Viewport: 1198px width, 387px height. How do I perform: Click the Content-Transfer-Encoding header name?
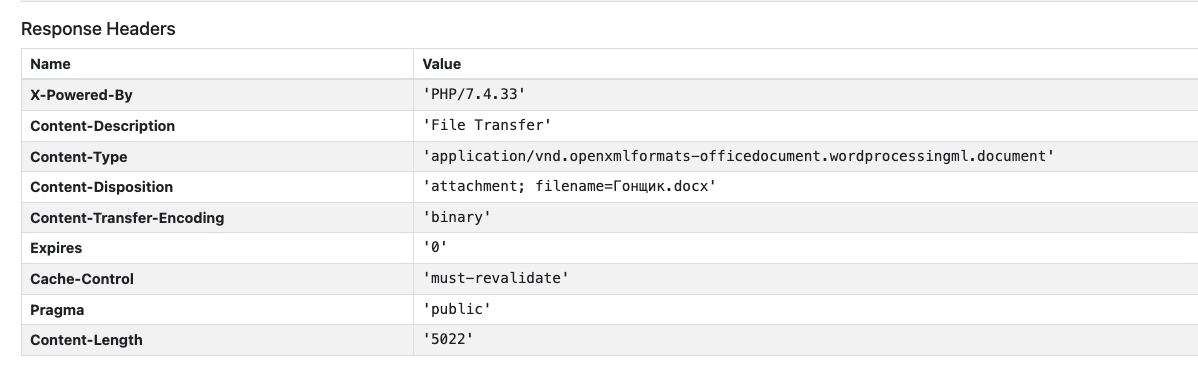(127, 218)
